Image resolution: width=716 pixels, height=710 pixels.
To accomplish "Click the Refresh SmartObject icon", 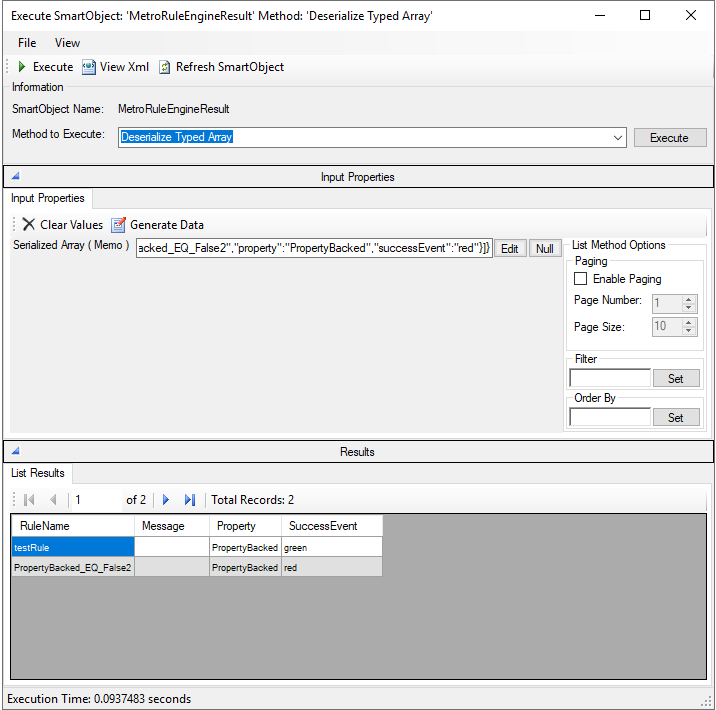I will (164, 67).
